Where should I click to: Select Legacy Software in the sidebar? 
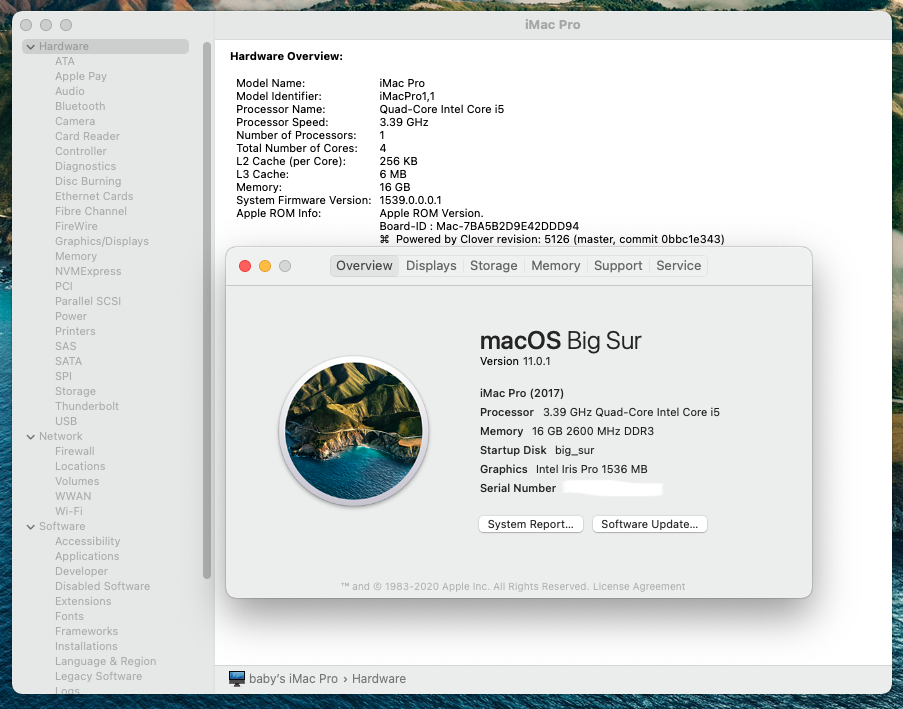[x=98, y=676]
